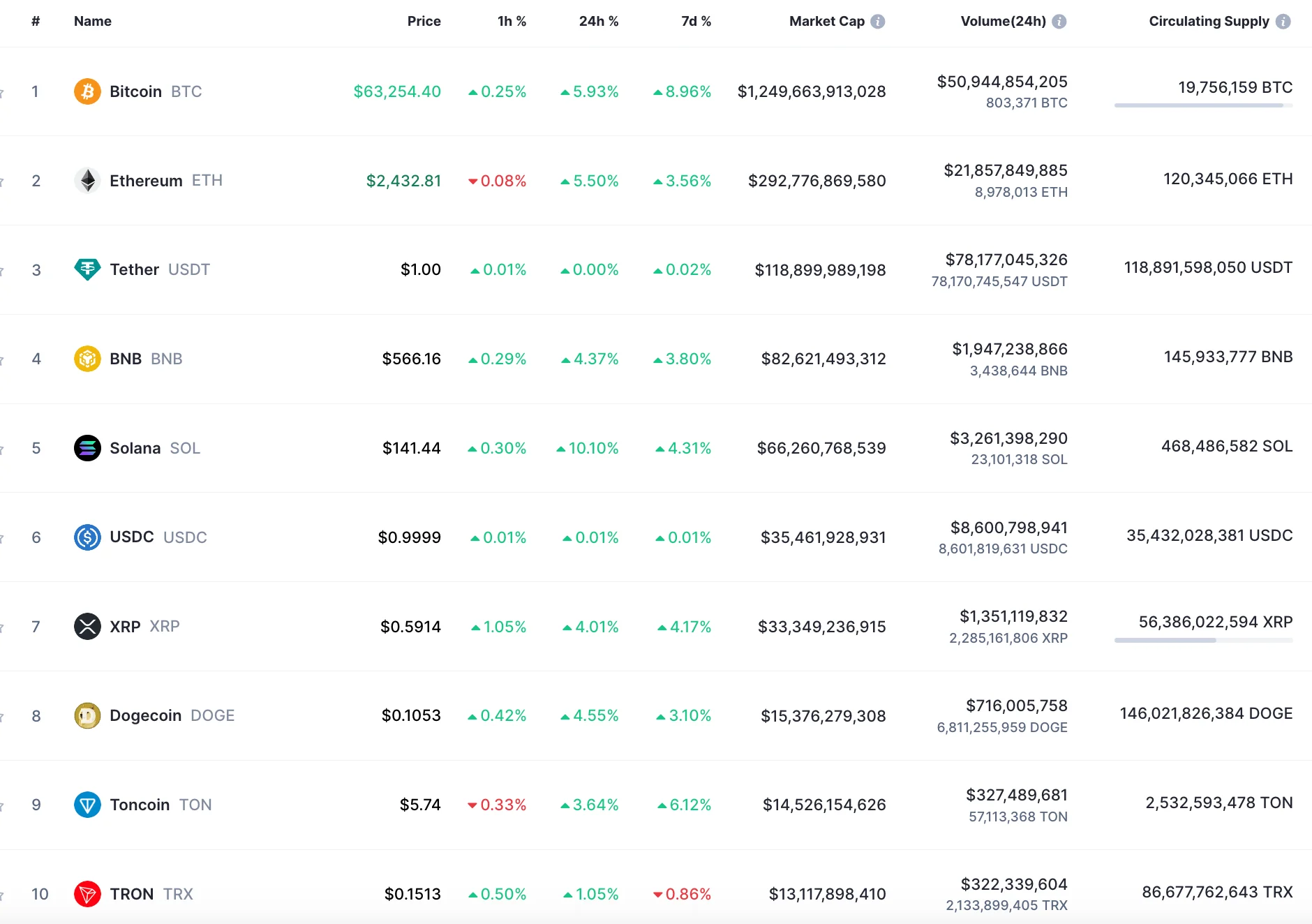Click the Circulating Supply info icon
This screenshot has width=1312, height=924.
coord(1283,22)
